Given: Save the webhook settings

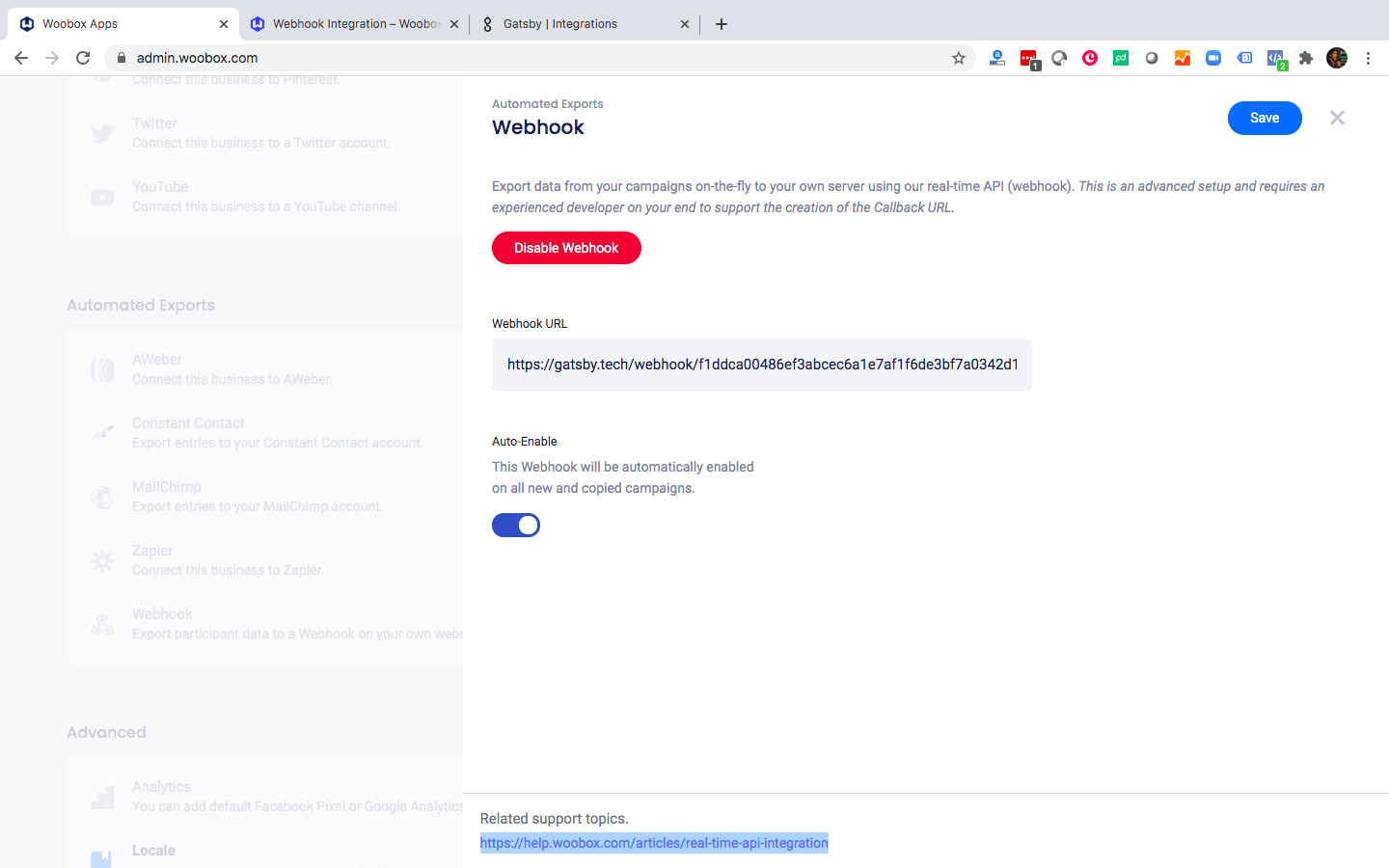Looking at the screenshot, I should [1265, 118].
